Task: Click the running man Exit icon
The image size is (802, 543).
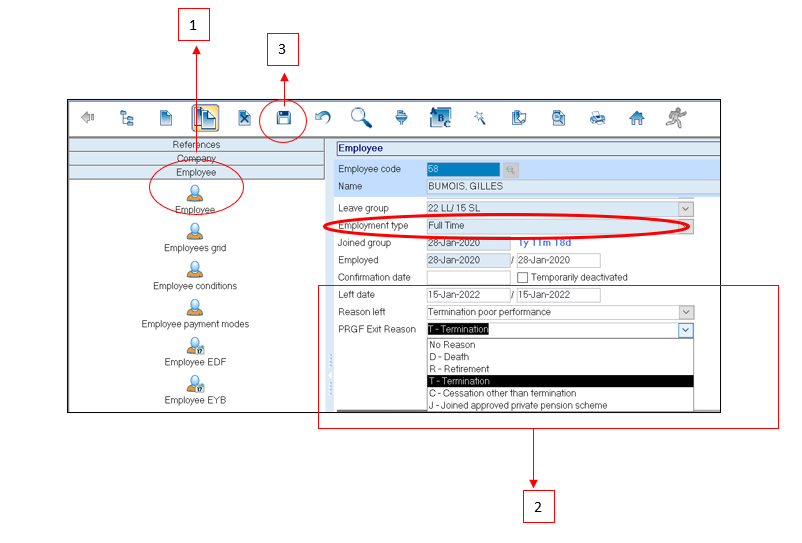Action: click(677, 117)
